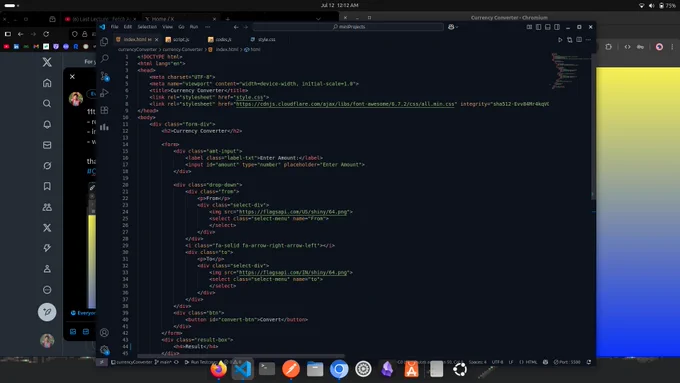680x383 pixels.
Task: Click the round Post compose button on X
Action: 47,312
